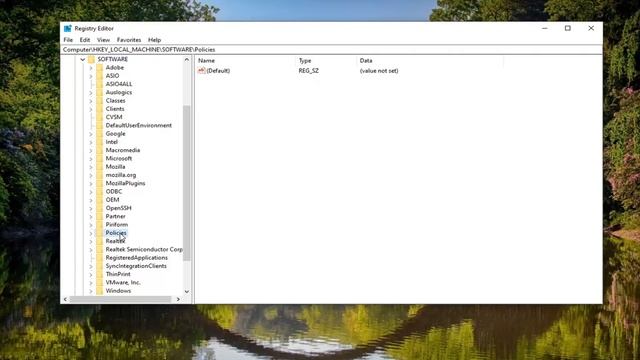Click the Registry Editor title bar icon
Screen dimensions: 640x360
pos(68,28)
